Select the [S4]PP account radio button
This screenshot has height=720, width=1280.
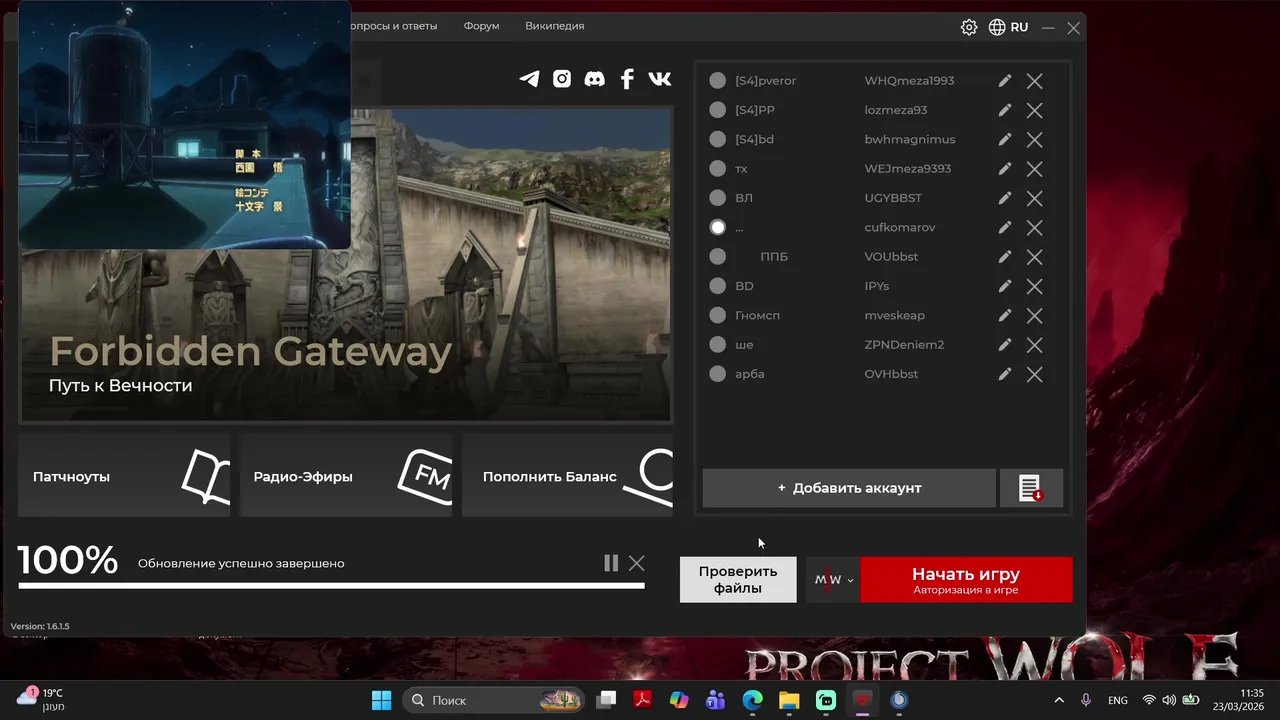[x=717, y=110]
